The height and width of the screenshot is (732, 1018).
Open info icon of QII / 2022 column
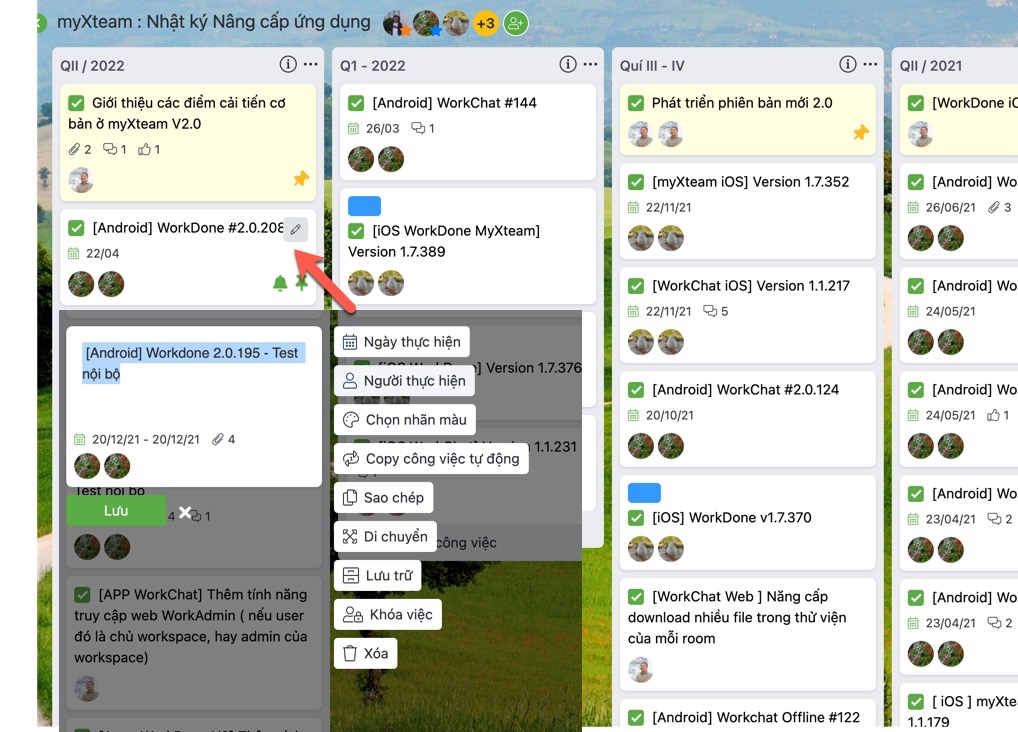point(287,65)
